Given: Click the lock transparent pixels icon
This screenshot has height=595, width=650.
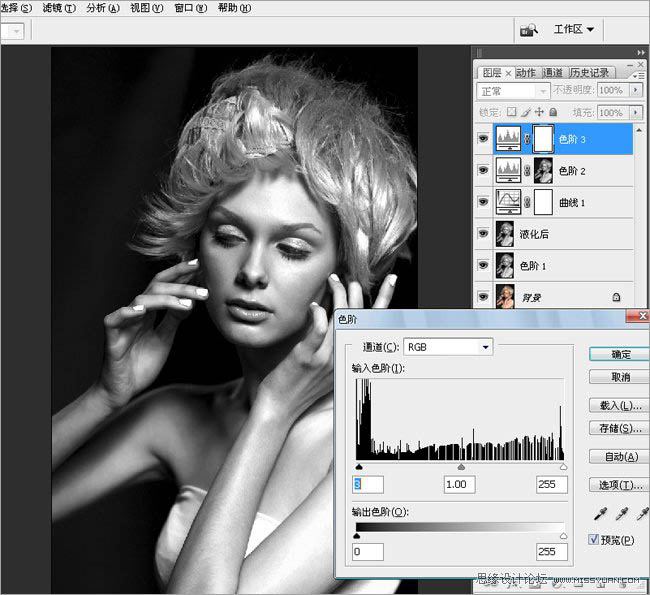Looking at the screenshot, I should pyautogui.click(x=512, y=112).
